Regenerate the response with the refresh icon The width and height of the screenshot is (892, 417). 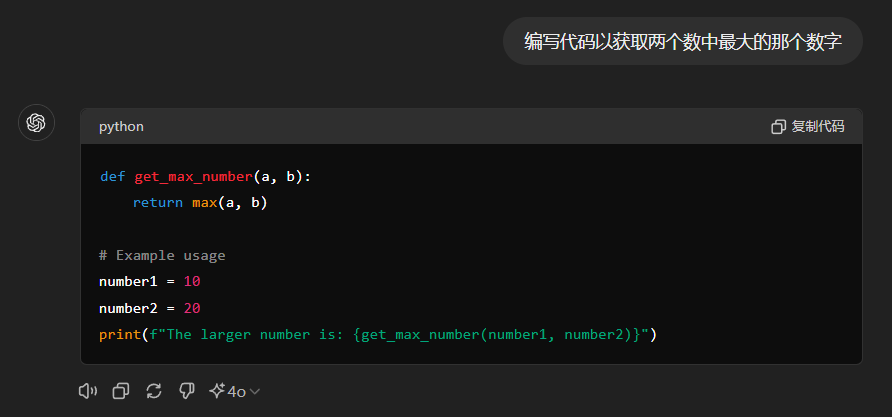click(x=154, y=391)
